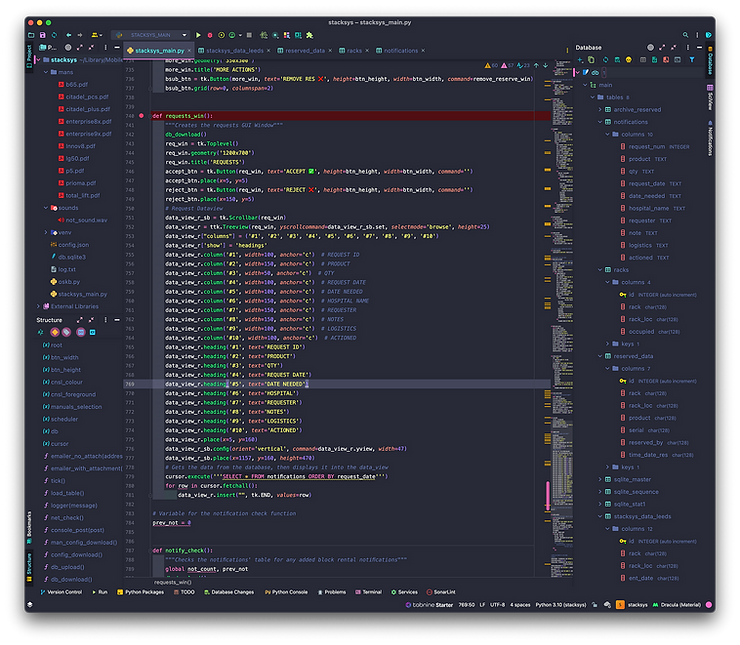Add new data source plus icon
Viewport: 740px width, 645px height.
[x=580, y=60]
